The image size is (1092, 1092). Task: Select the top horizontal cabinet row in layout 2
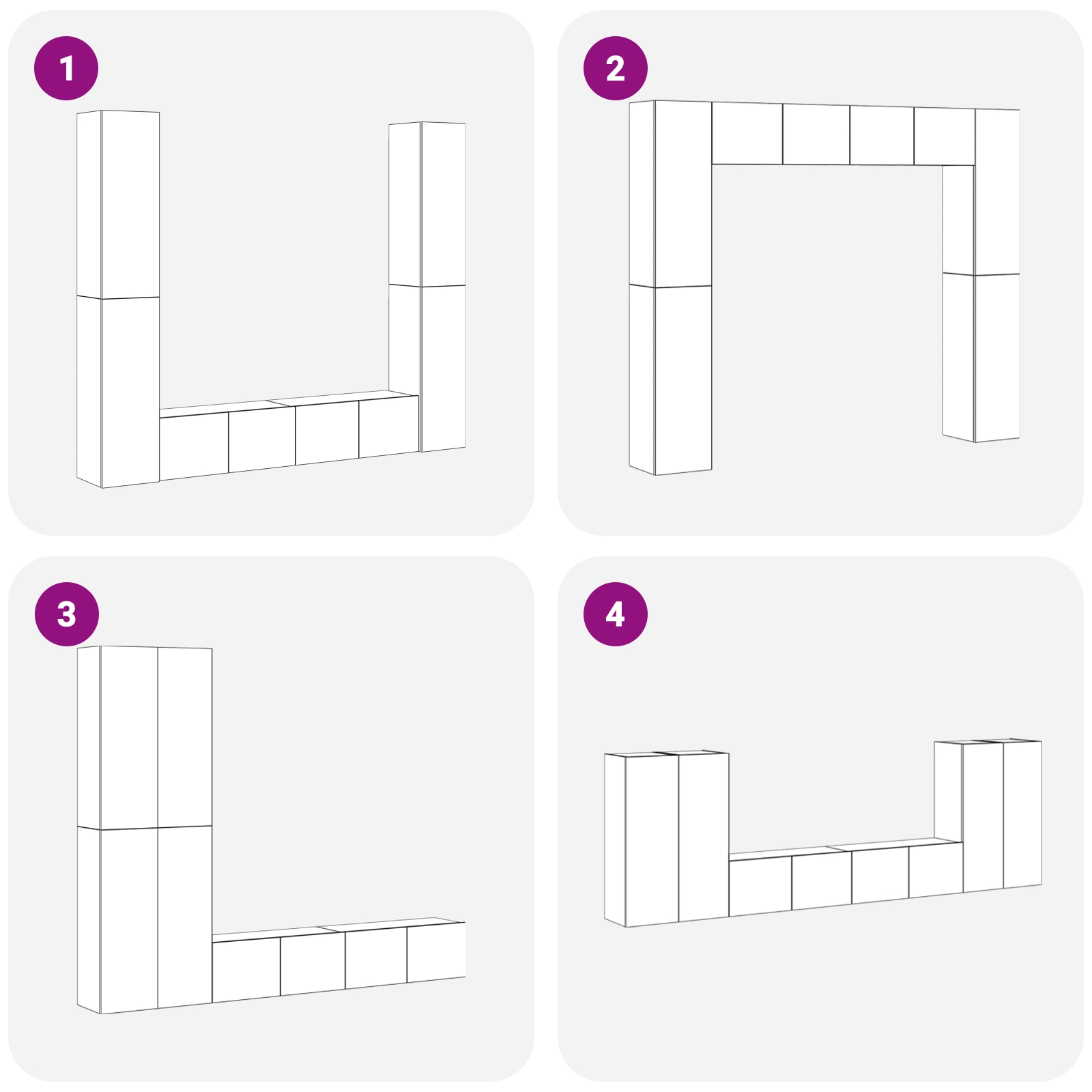(844, 134)
